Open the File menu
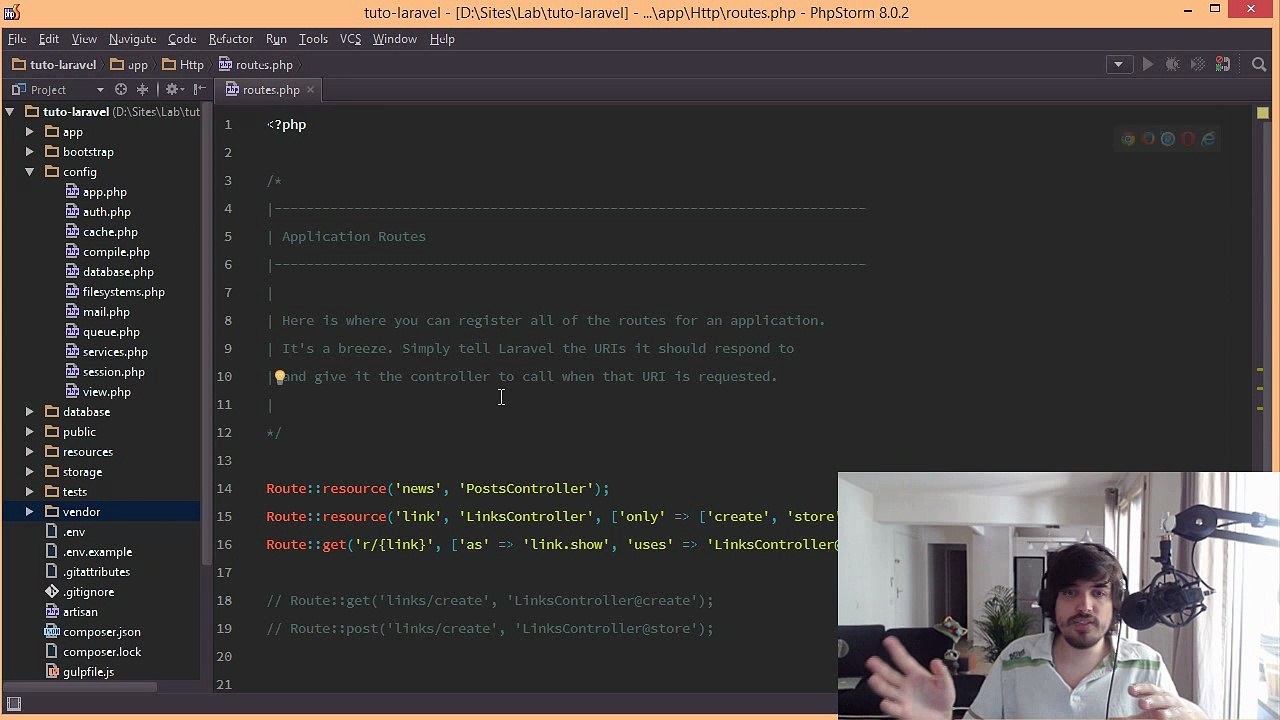Viewport: 1280px width, 720px height. [x=17, y=39]
